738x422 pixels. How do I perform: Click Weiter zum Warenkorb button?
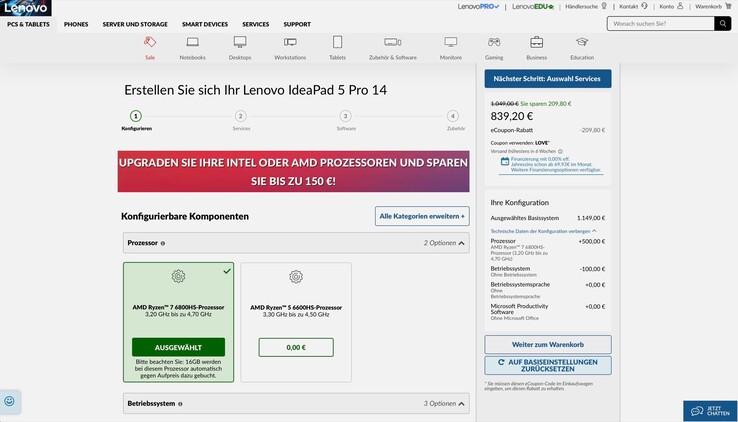[548, 344]
